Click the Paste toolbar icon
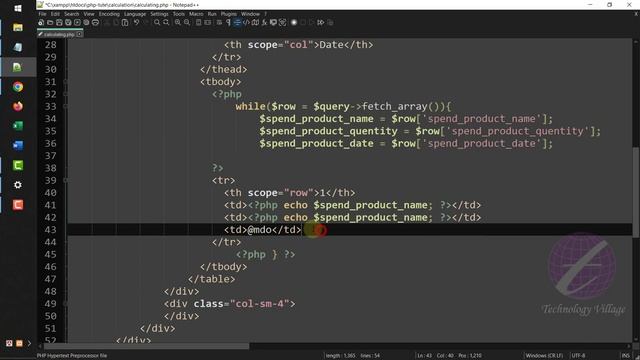The width and height of the screenshot is (640, 360). pyautogui.click(x=125, y=22)
